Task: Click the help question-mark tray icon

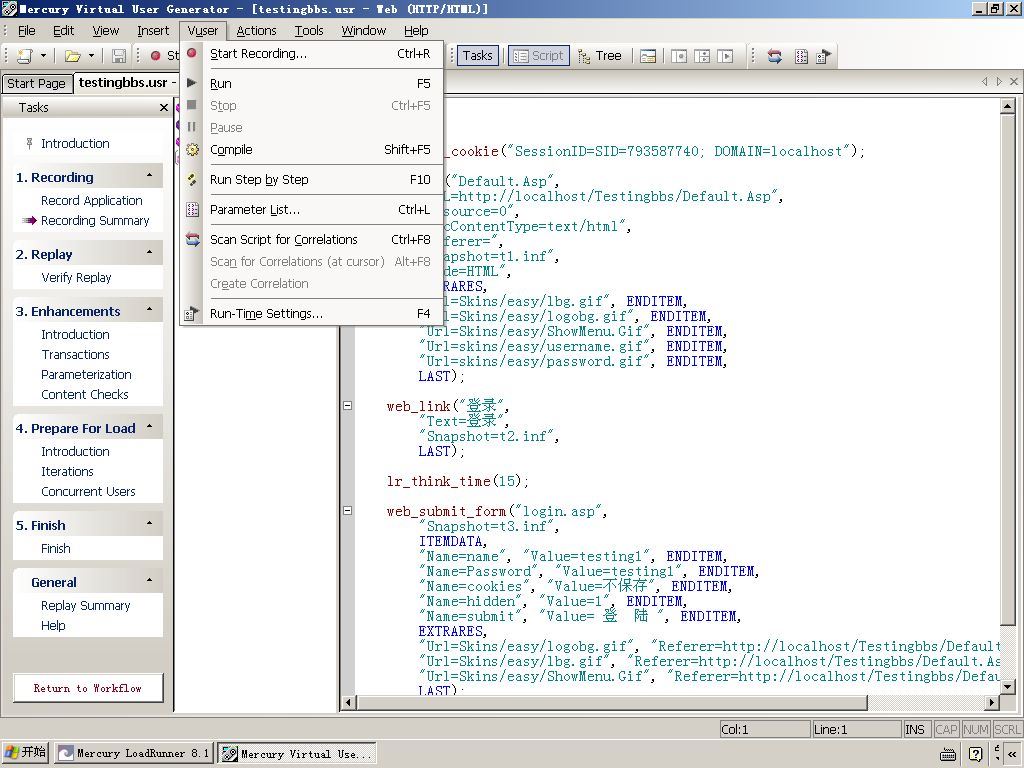Action: coord(976,754)
